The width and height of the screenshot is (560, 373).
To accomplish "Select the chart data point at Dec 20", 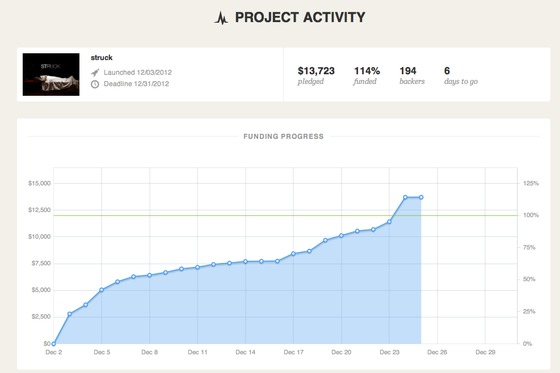I will pos(341,235).
